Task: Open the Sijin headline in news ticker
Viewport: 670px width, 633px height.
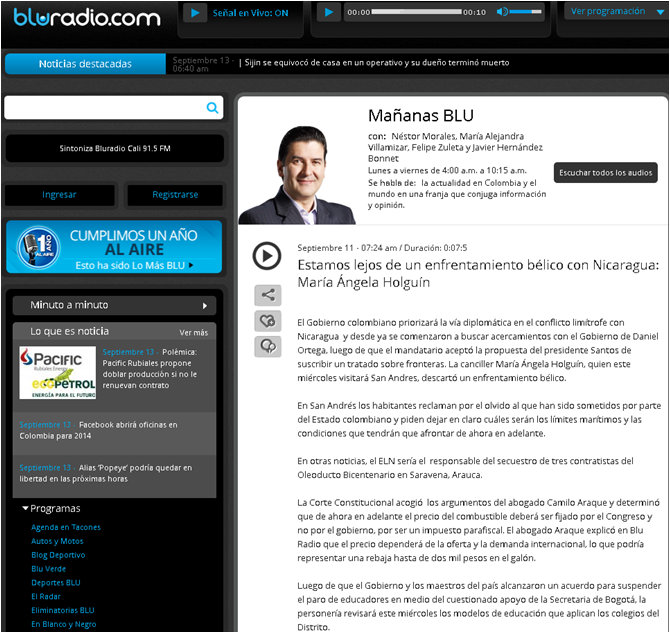Action: 376,63
